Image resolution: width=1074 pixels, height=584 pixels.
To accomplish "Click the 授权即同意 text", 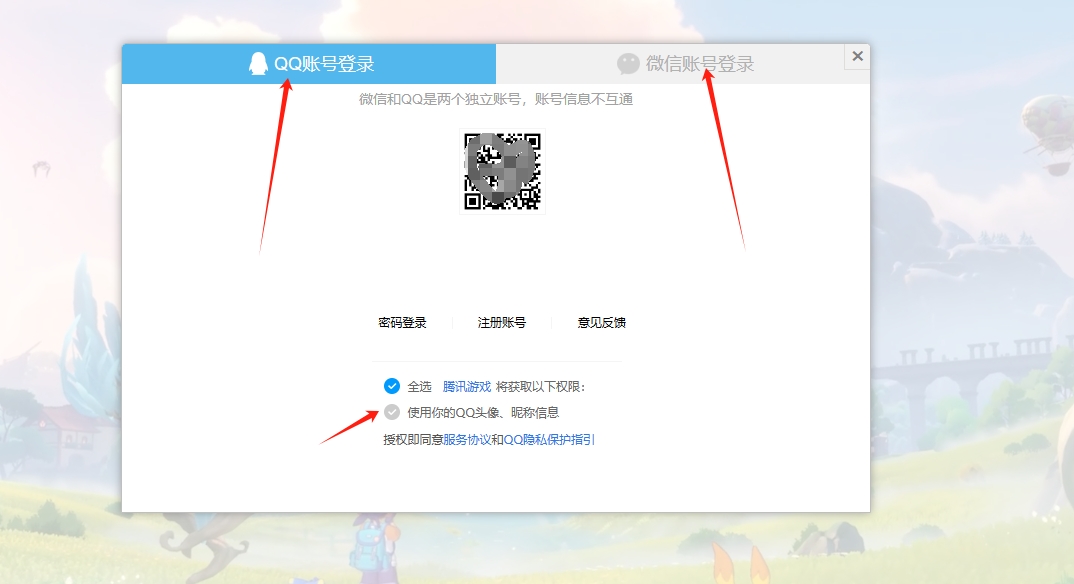I will click(413, 440).
